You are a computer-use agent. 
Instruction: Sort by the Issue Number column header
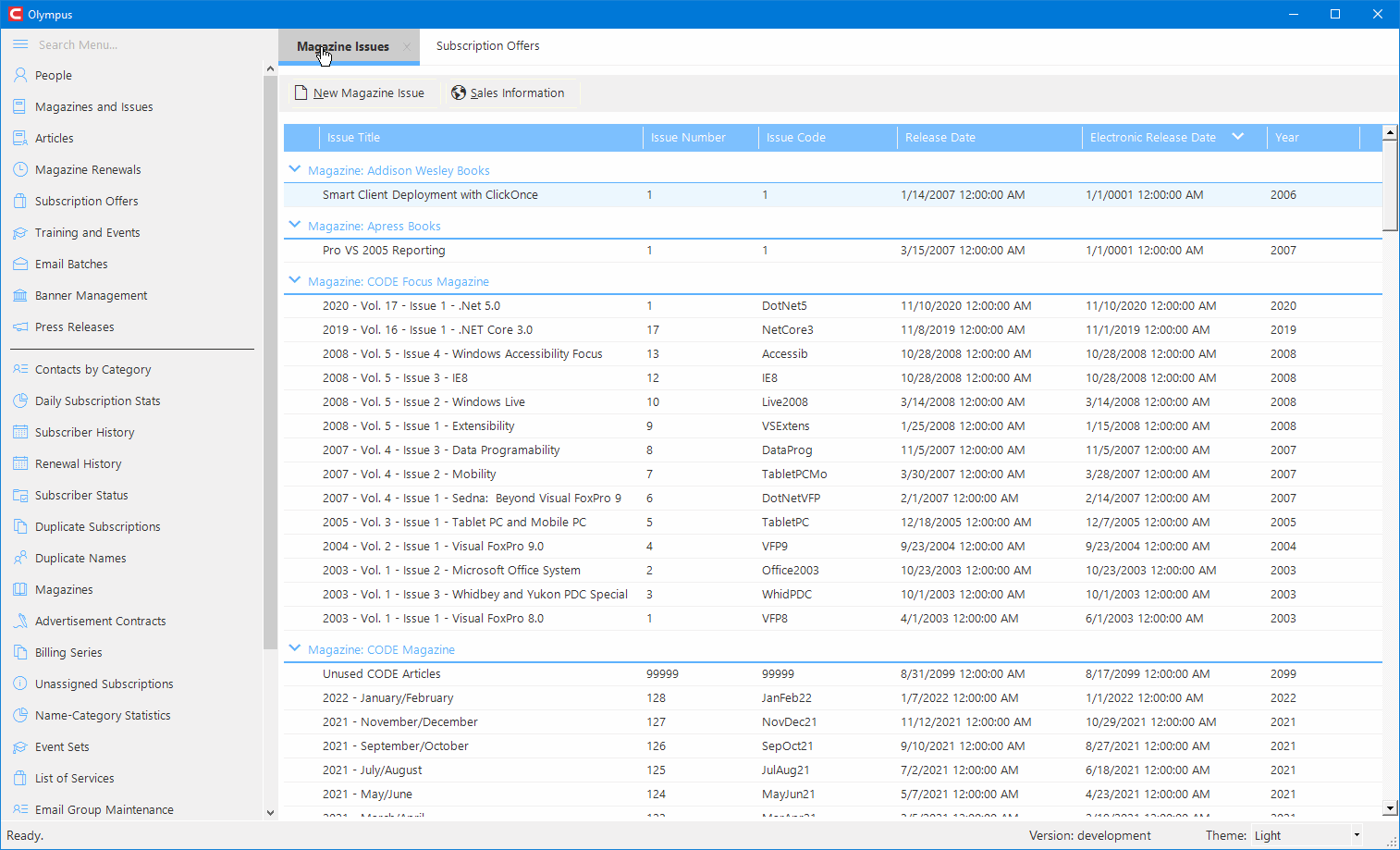pos(701,137)
